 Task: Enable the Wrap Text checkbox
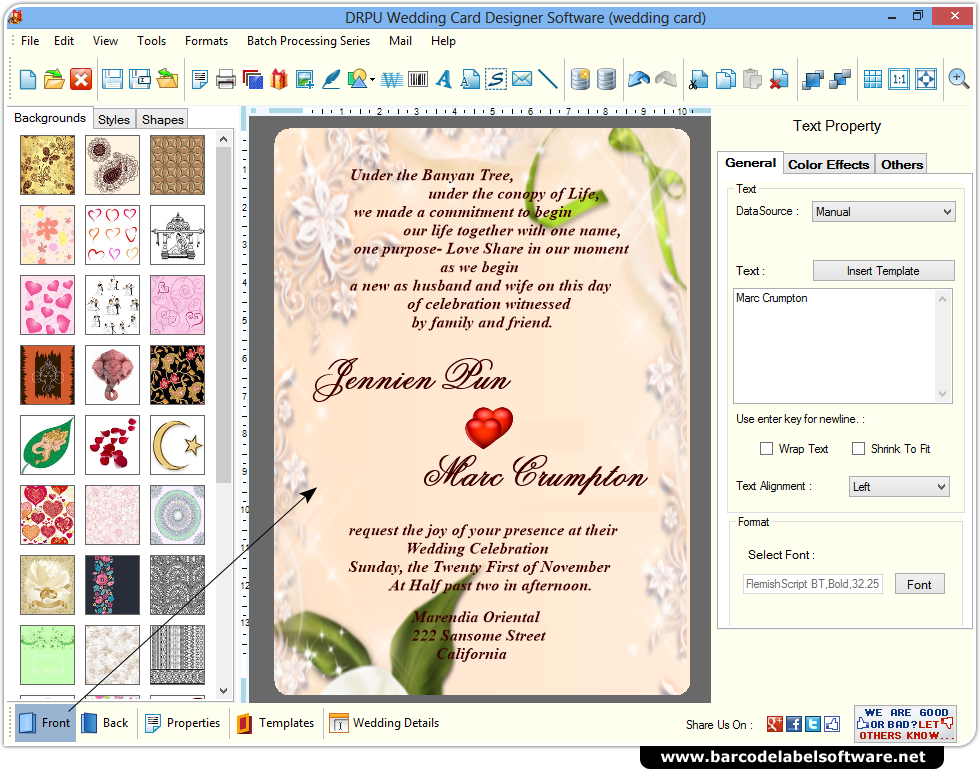(x=766, y=448)
